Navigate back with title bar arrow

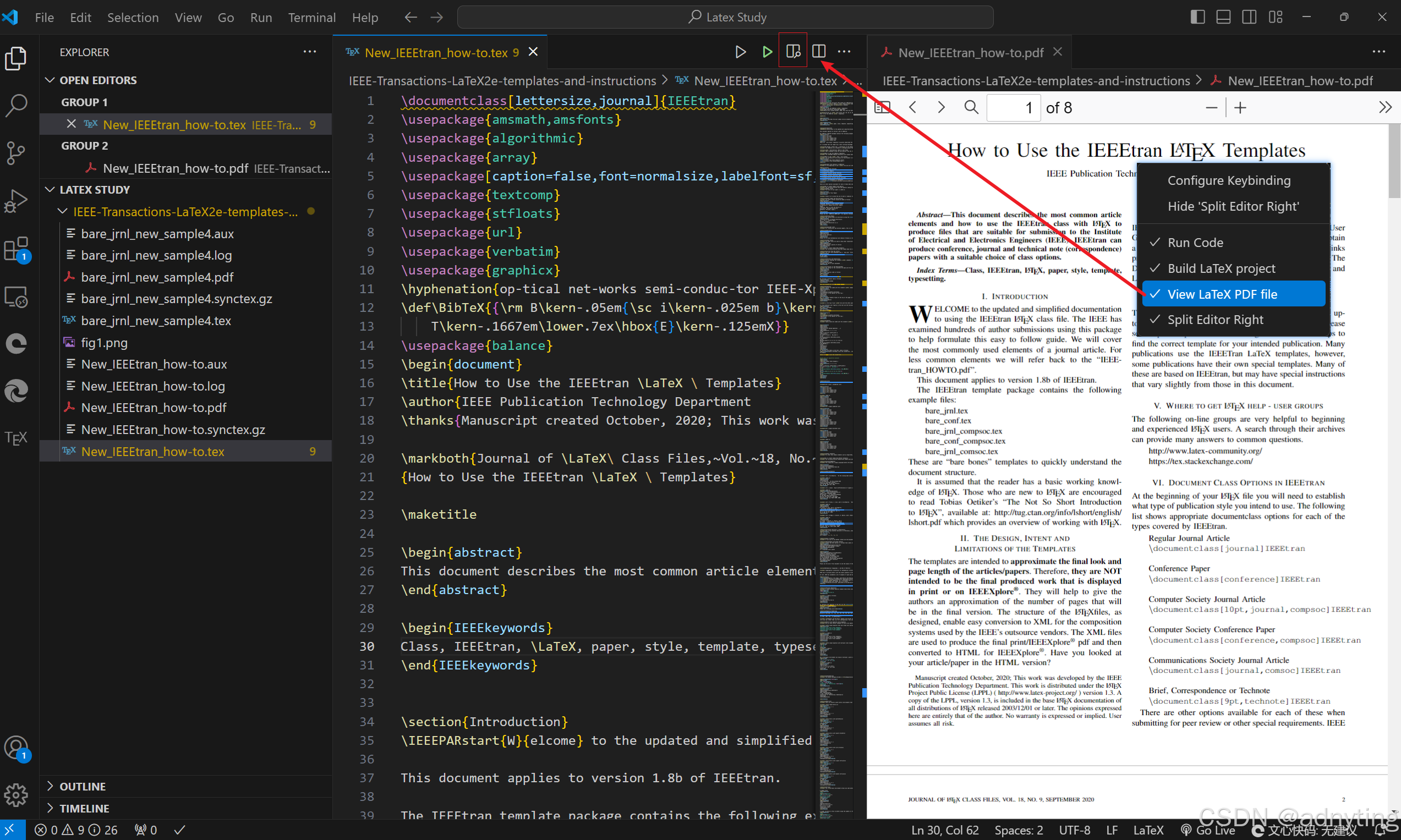click(411, 18)
